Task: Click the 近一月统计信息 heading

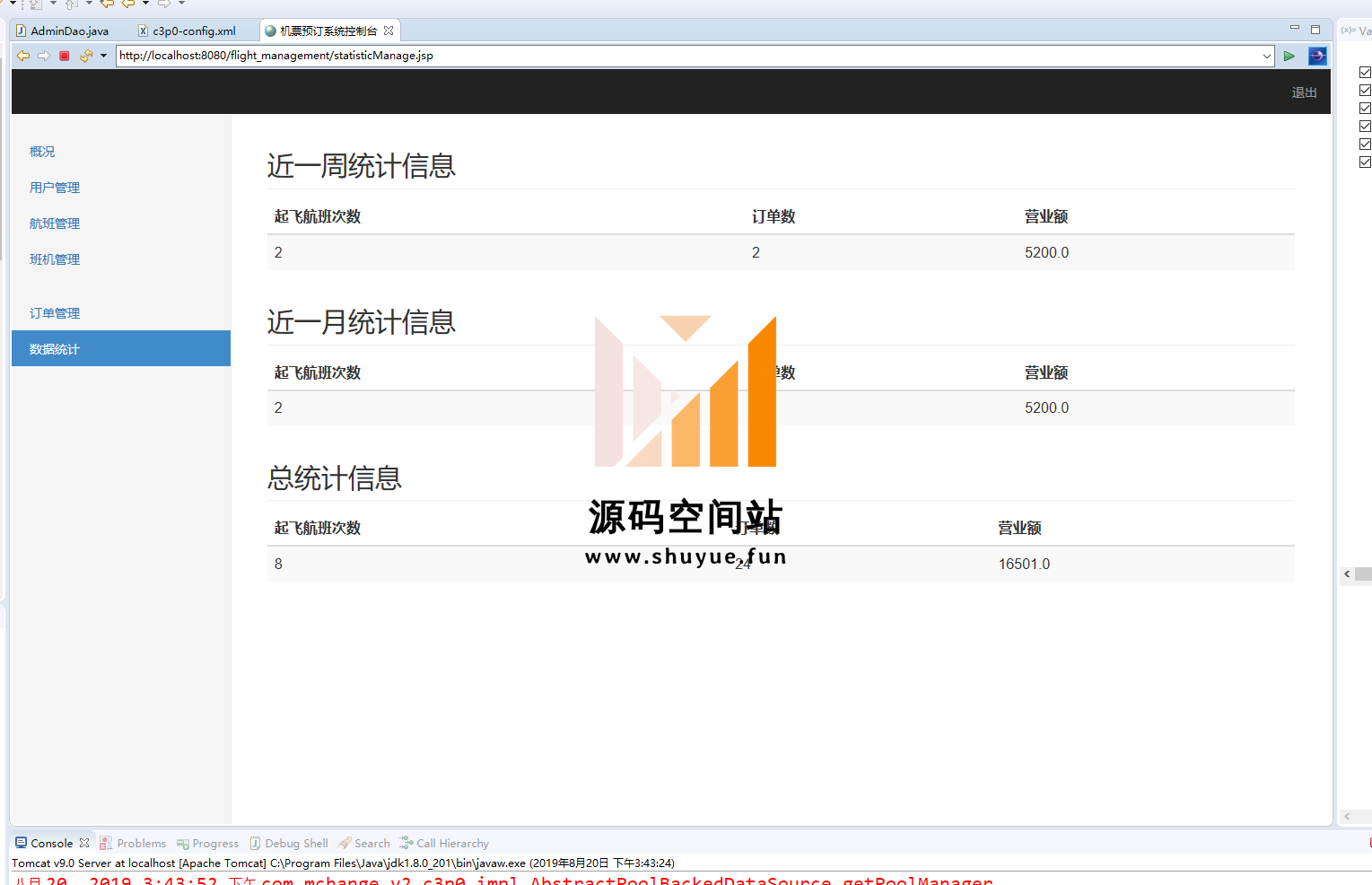Action: [x=362, y=322]
